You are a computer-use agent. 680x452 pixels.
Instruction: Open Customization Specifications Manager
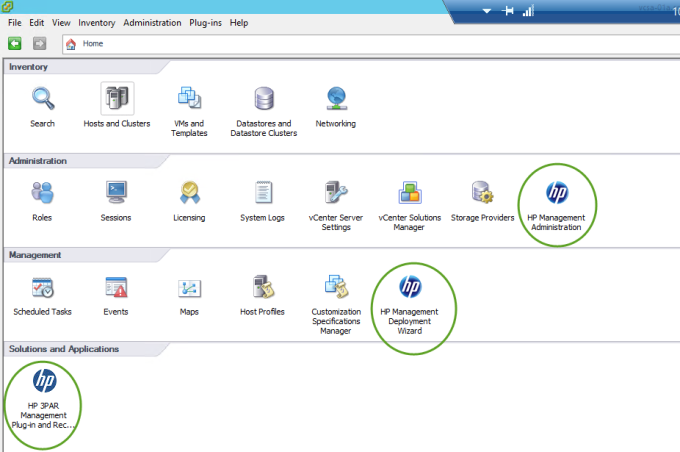coord(336,288)
